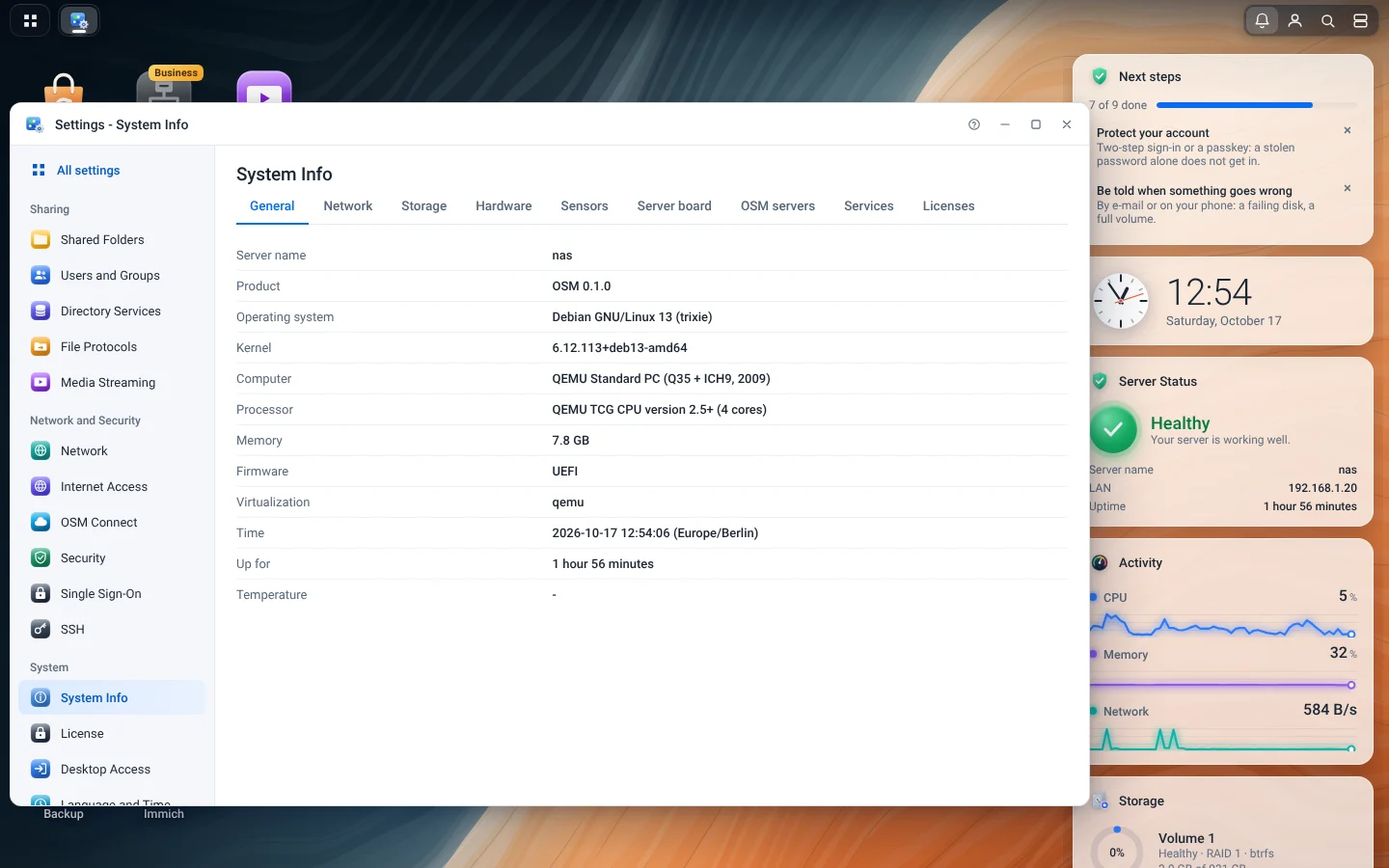
Task: Select the System Info sidebar item
Action: point(112,697)
